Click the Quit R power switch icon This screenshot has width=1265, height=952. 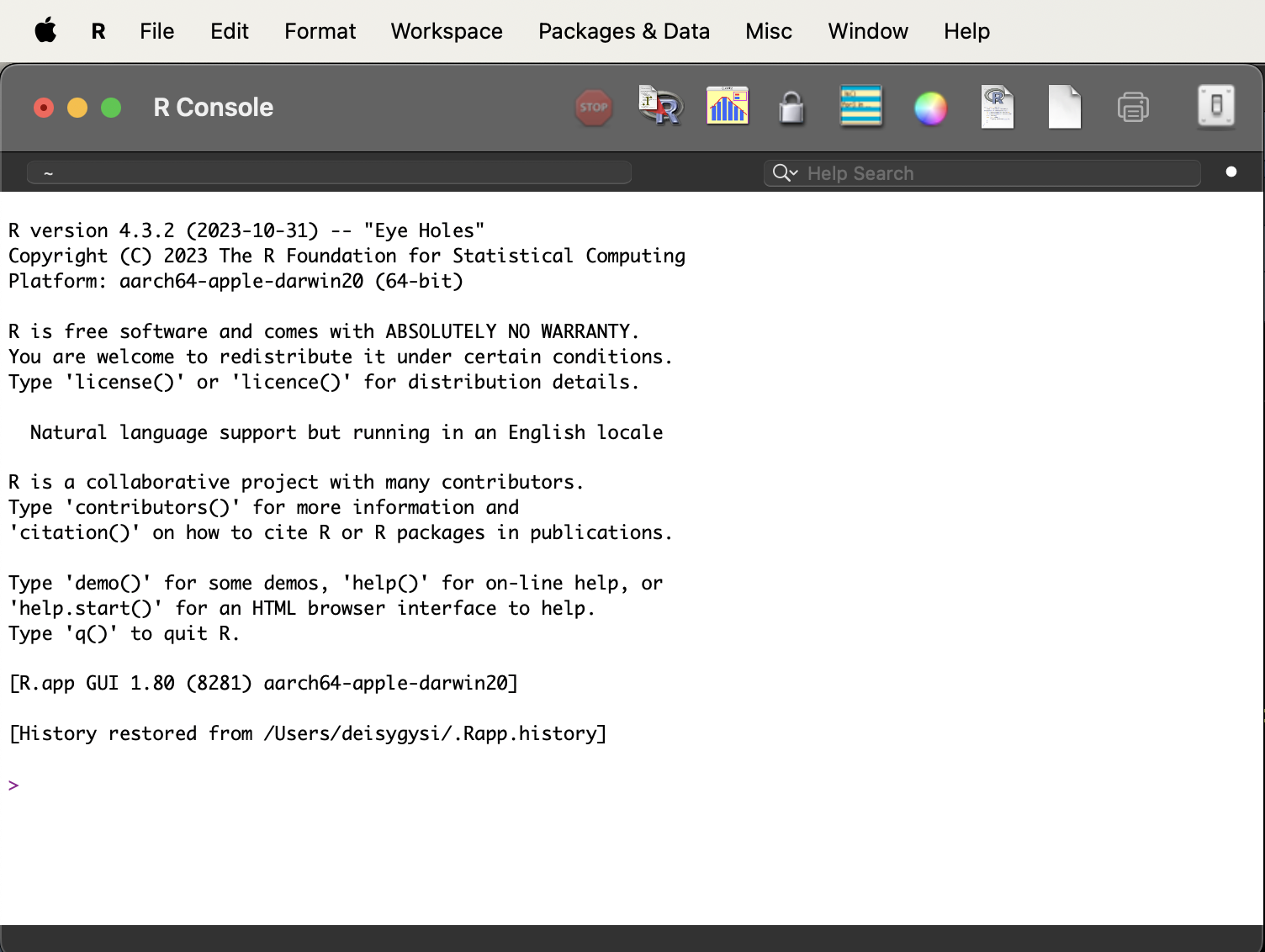(1216, 106)
